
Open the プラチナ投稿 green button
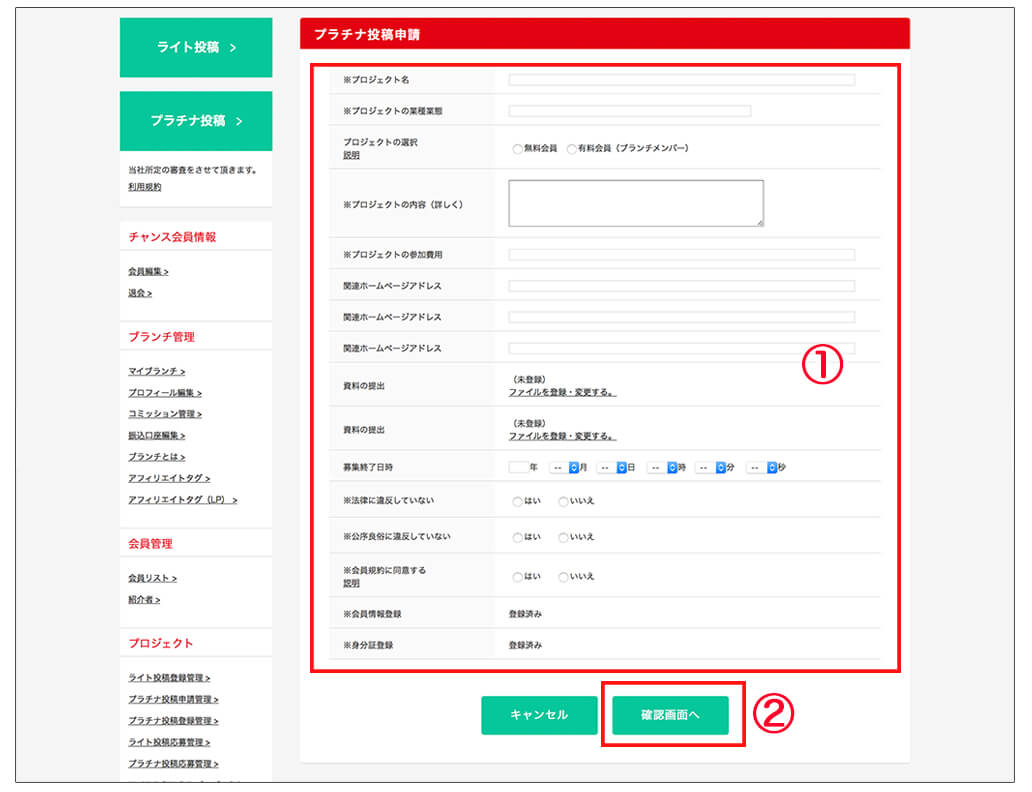click(x=195, y=121)
